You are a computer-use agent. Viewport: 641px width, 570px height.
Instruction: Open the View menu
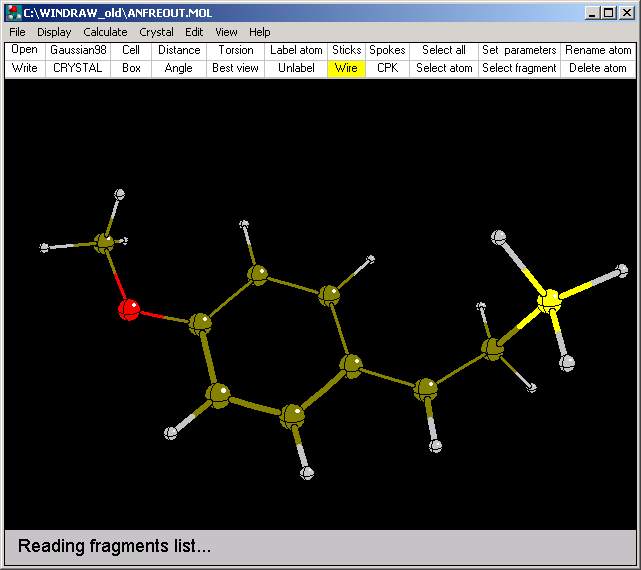226,32
